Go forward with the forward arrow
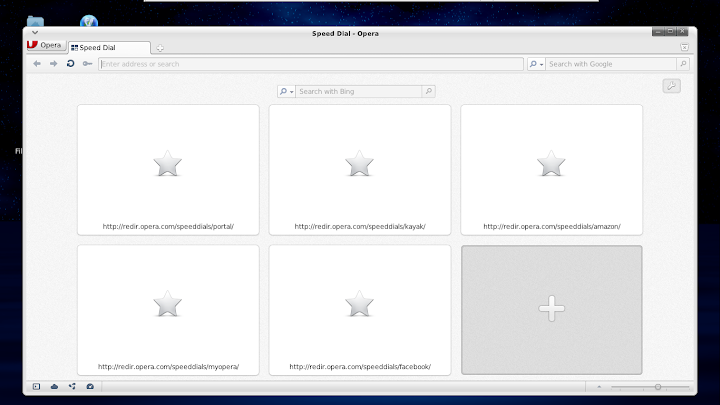This screenshot has height=405, width=720. 54,64
